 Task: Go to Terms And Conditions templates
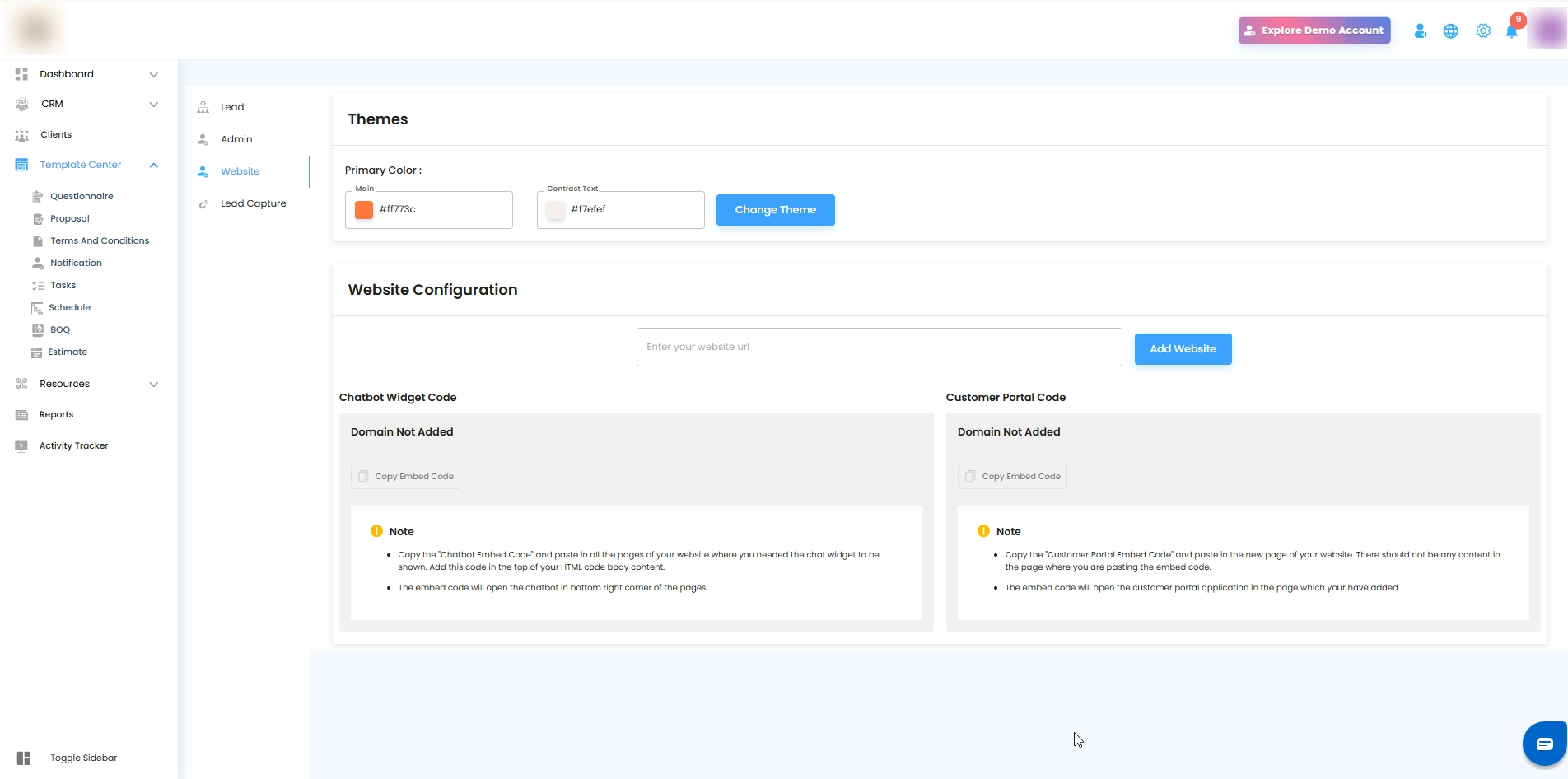coord(100,240)
